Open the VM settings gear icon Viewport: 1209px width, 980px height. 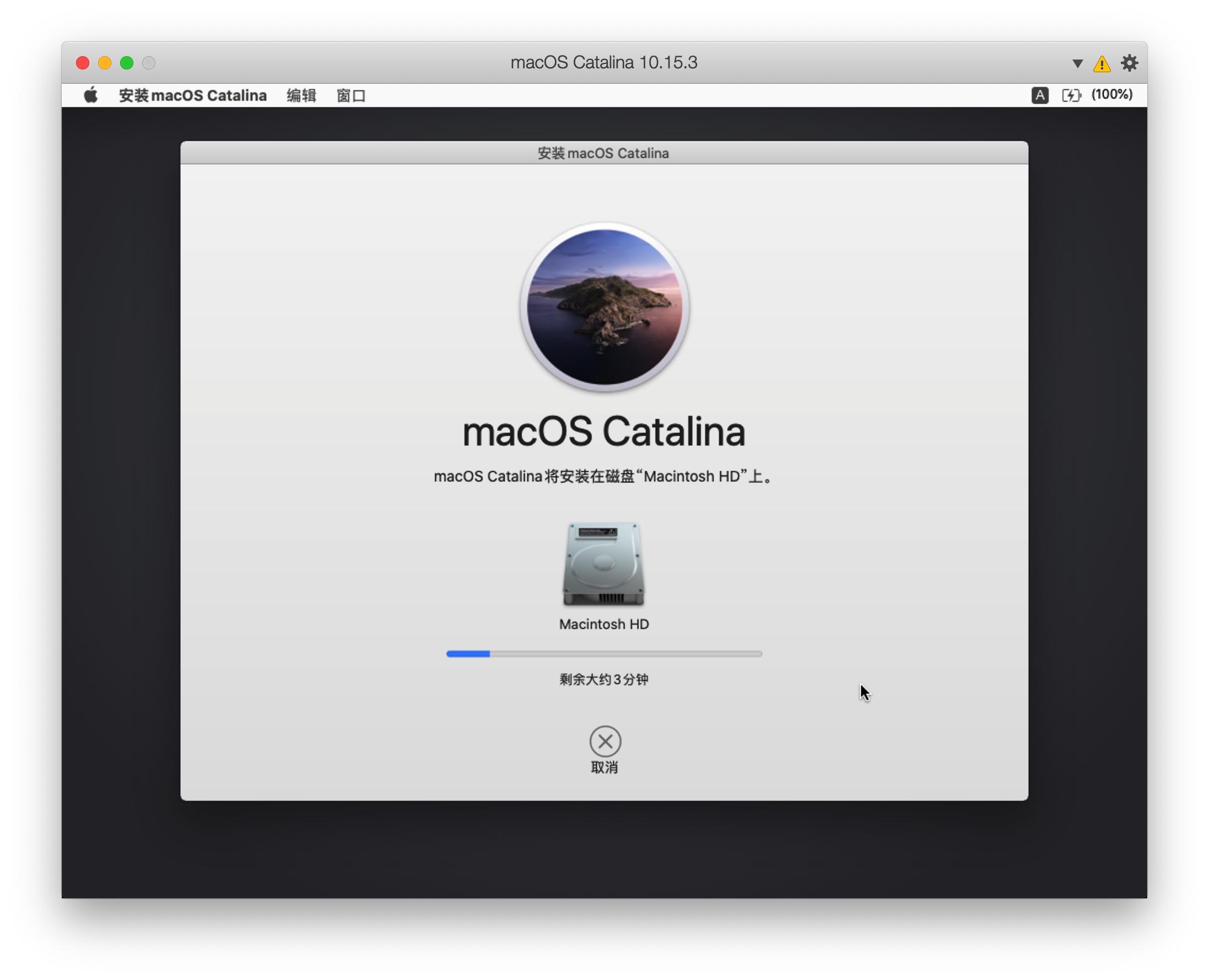tap(1129, 63)
